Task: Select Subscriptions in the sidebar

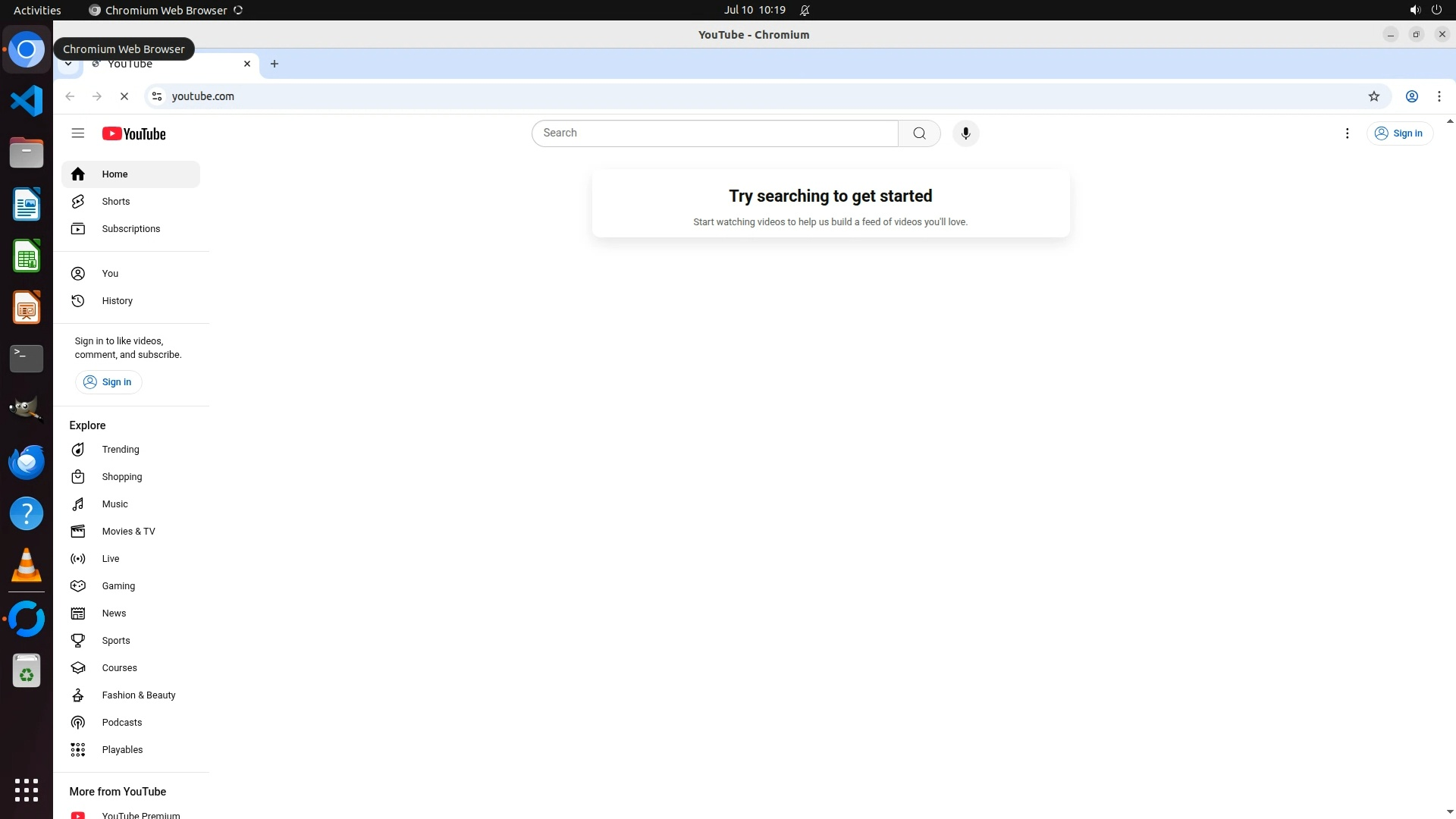Action: click(x=130, y=229)
